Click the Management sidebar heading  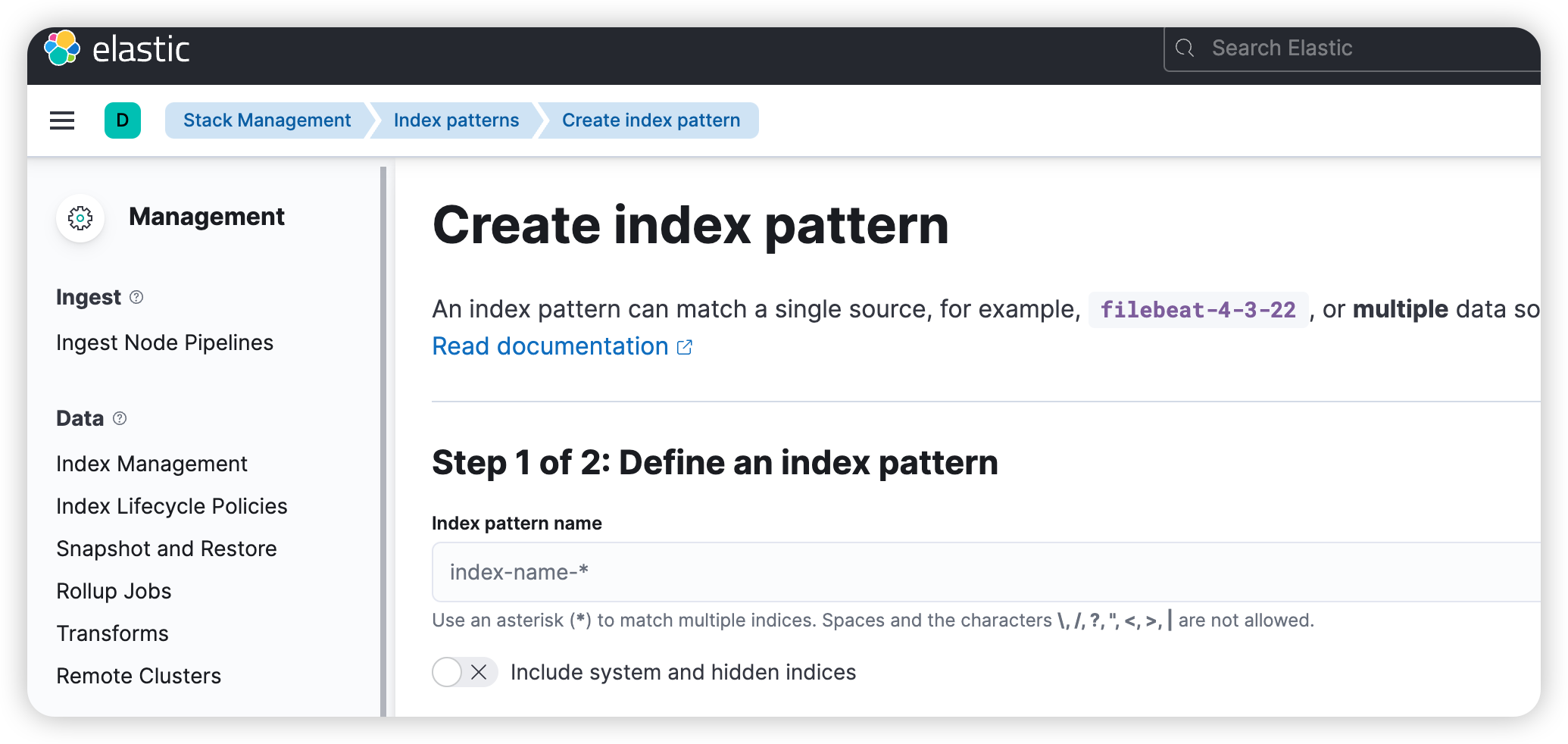207,217
